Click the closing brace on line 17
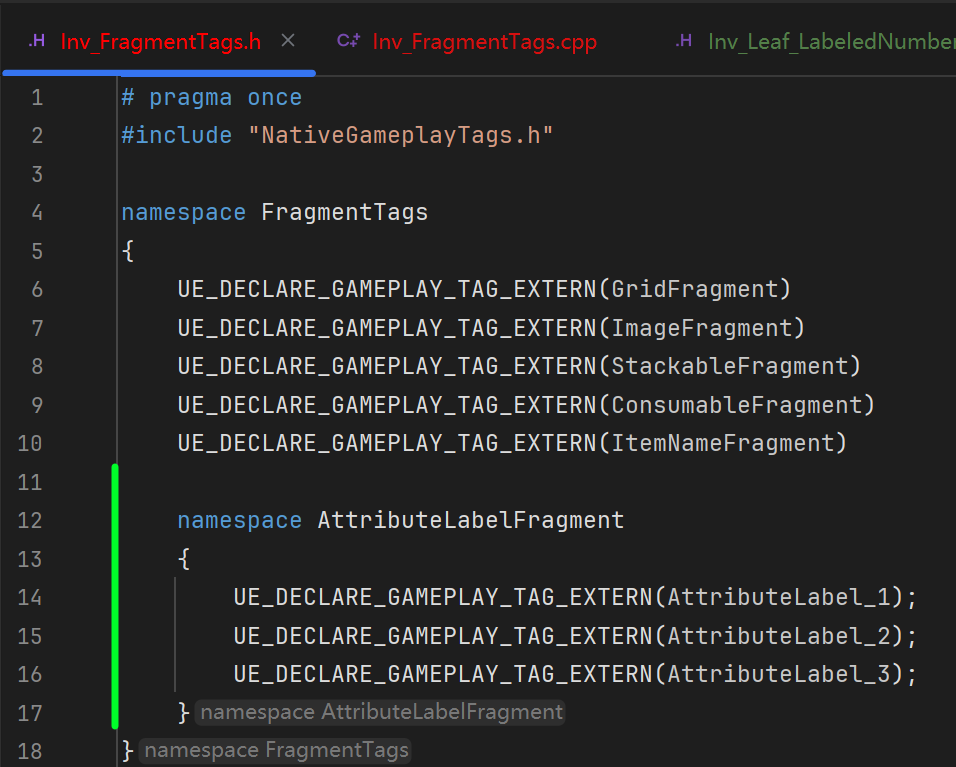 pyautogui.click(x=184, y=712)
